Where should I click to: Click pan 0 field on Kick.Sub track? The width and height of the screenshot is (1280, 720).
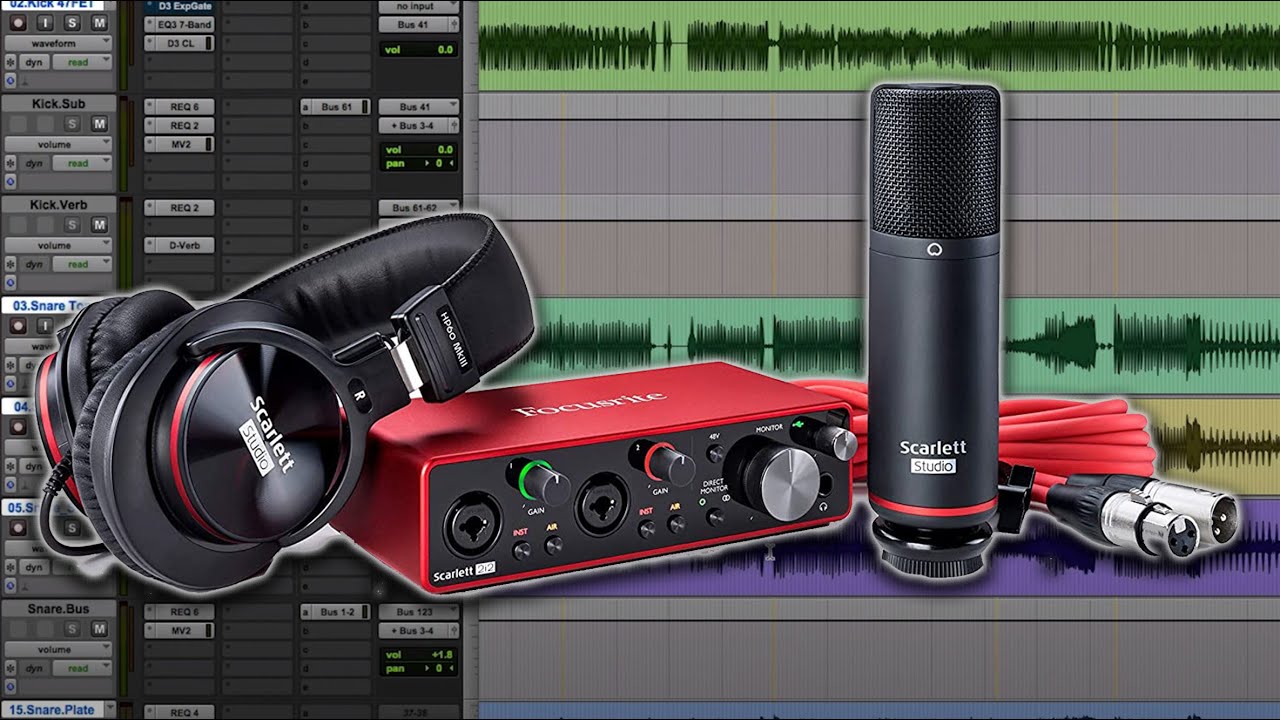click(x=419, y=163)
